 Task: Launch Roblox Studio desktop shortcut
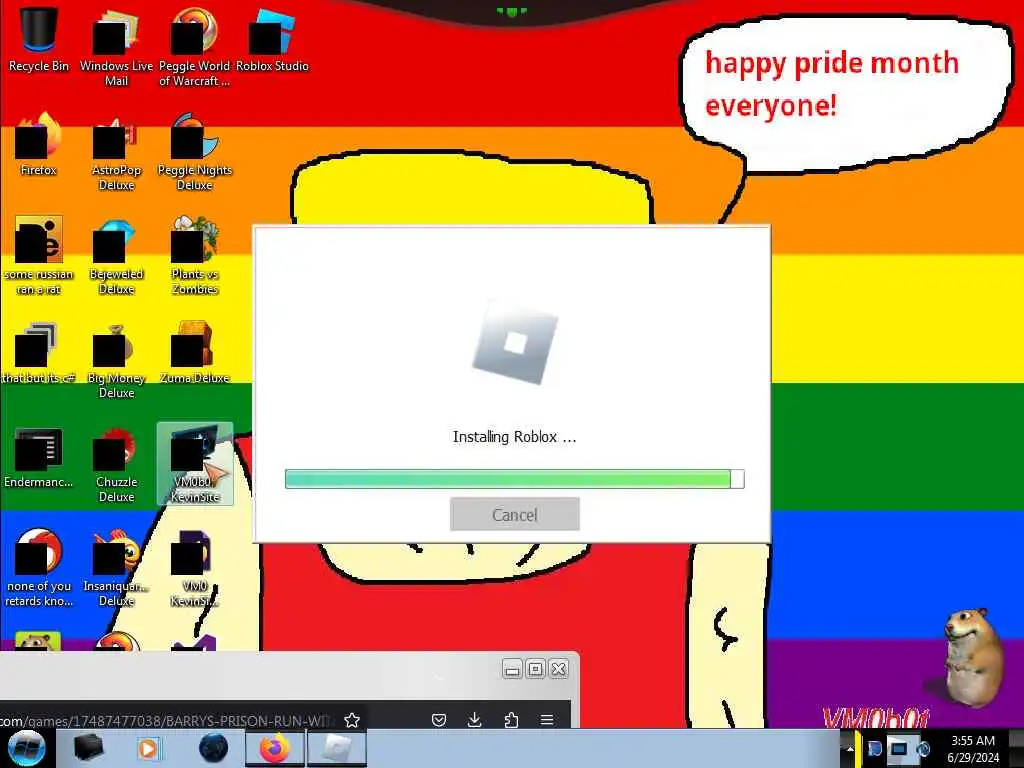(x=272, y=39)
